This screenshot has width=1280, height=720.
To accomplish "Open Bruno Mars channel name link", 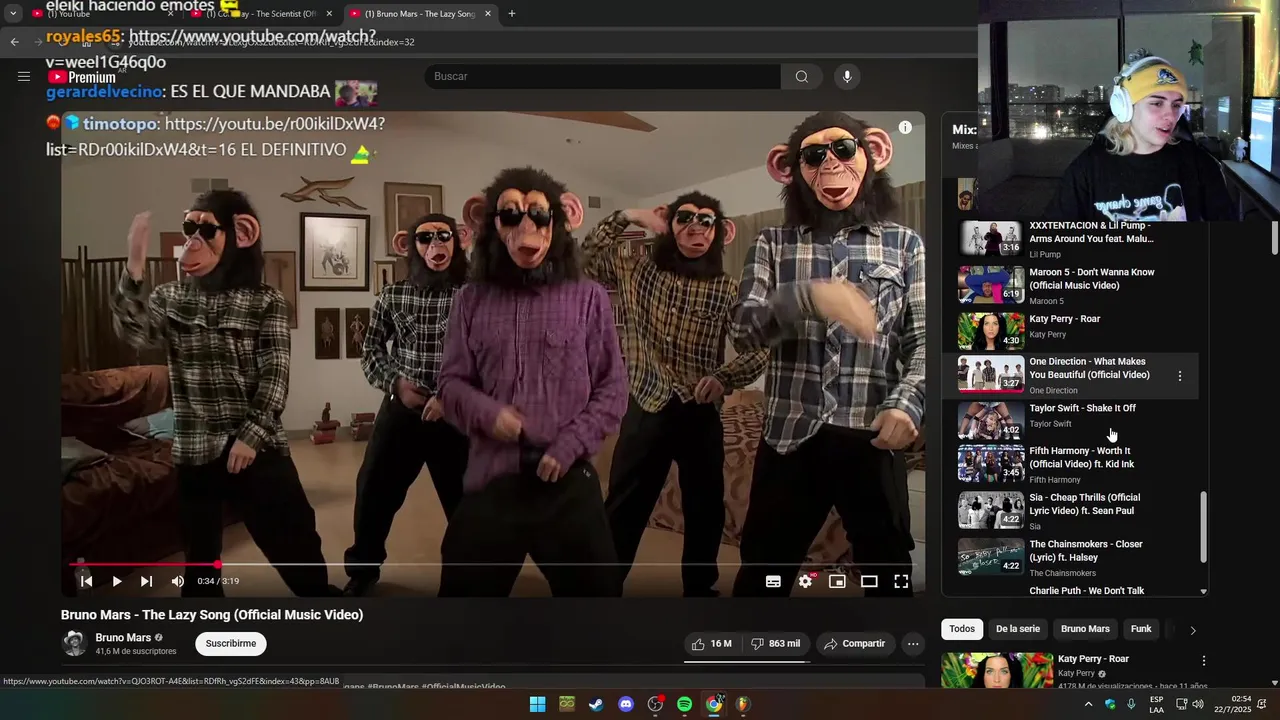I will [123, 638].
